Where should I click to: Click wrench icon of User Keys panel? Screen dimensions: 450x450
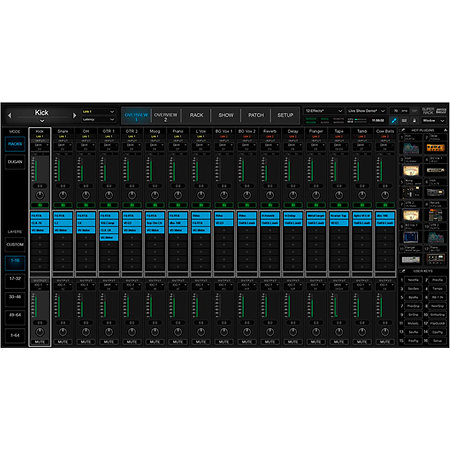coord(403,271)
